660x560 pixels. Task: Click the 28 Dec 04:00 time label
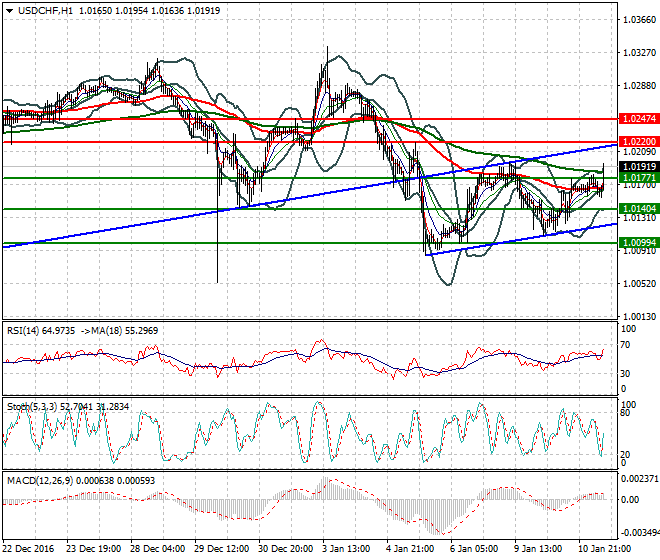tap(158, 549)
